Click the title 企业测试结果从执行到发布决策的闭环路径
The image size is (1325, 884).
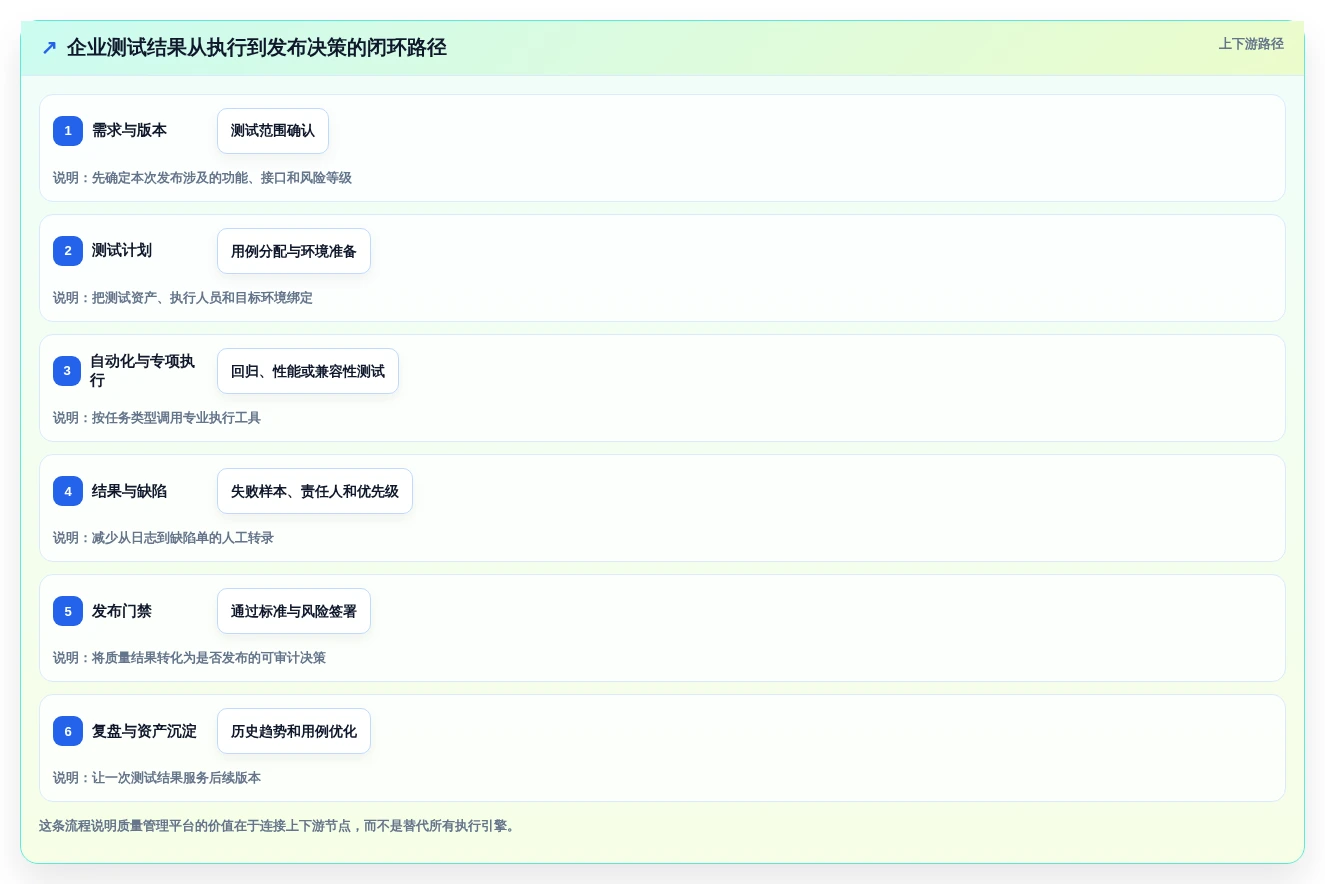[x=257, y=48]
